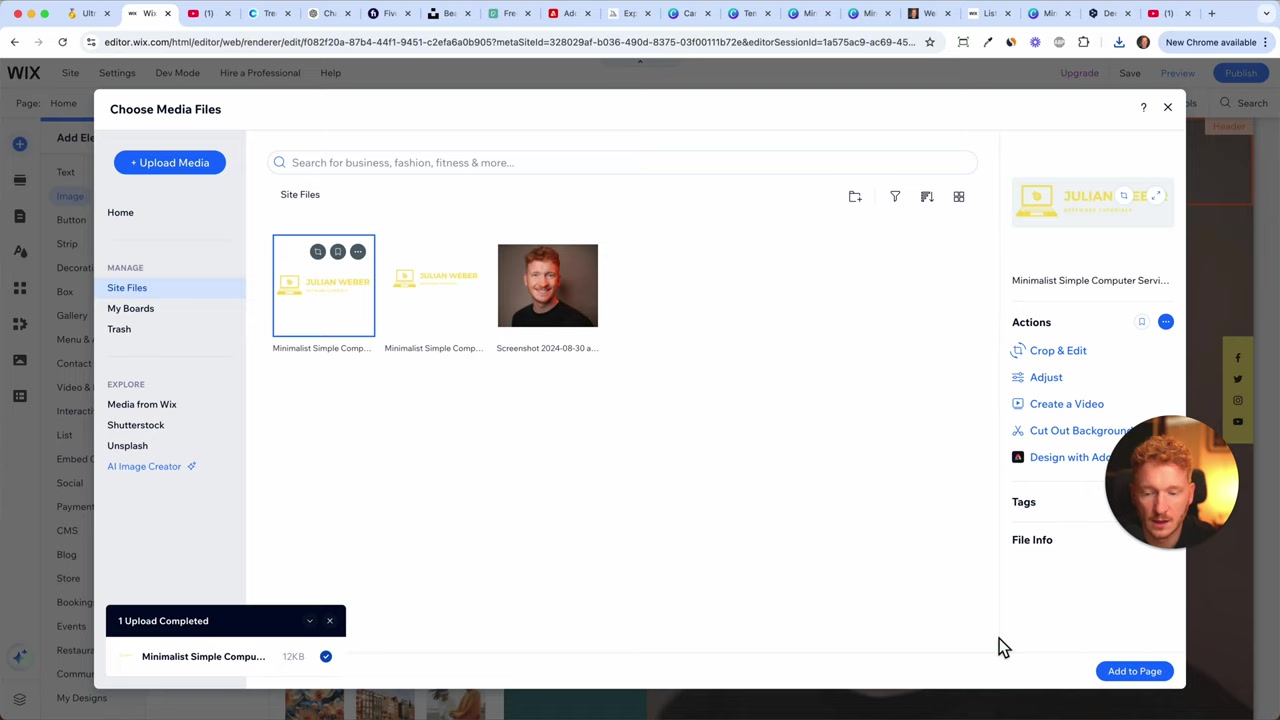
Task: Create a new folder icon
Action: pos(855,197)
